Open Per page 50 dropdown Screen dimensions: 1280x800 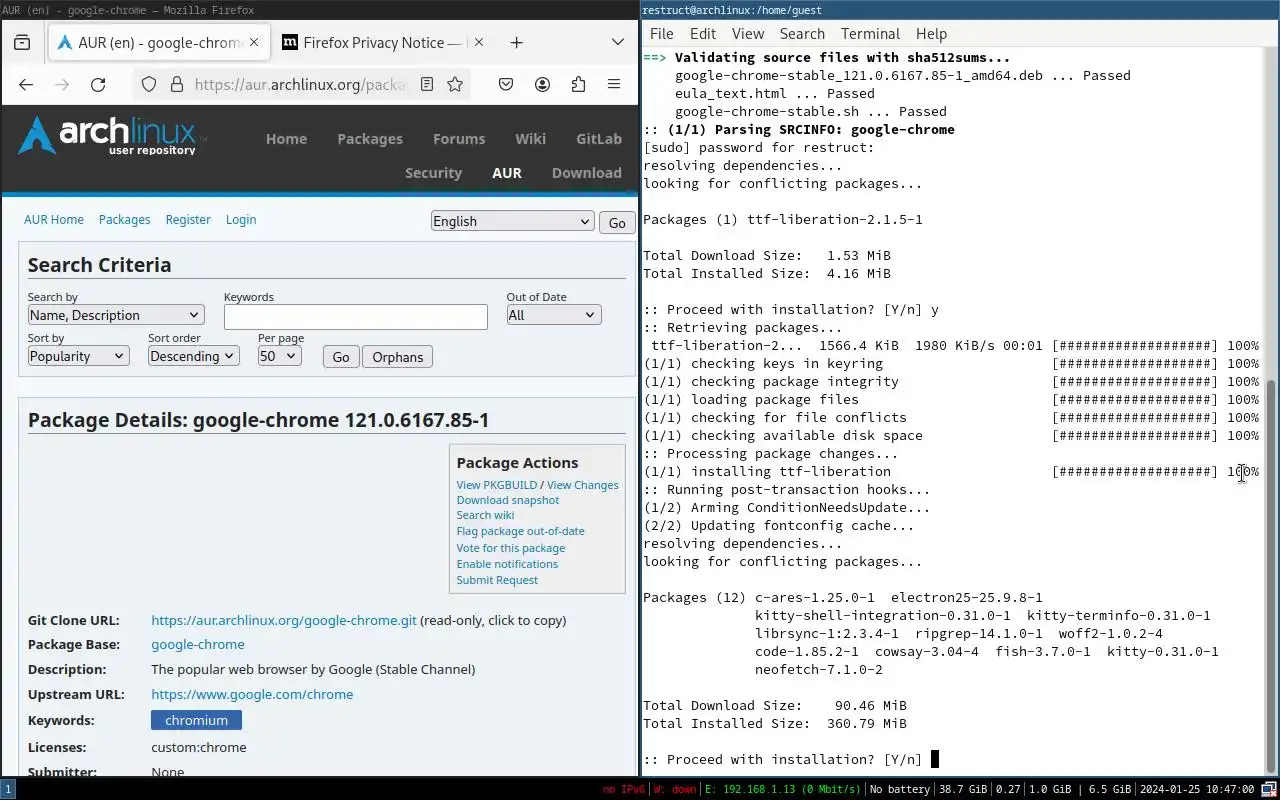coord(279,356)
